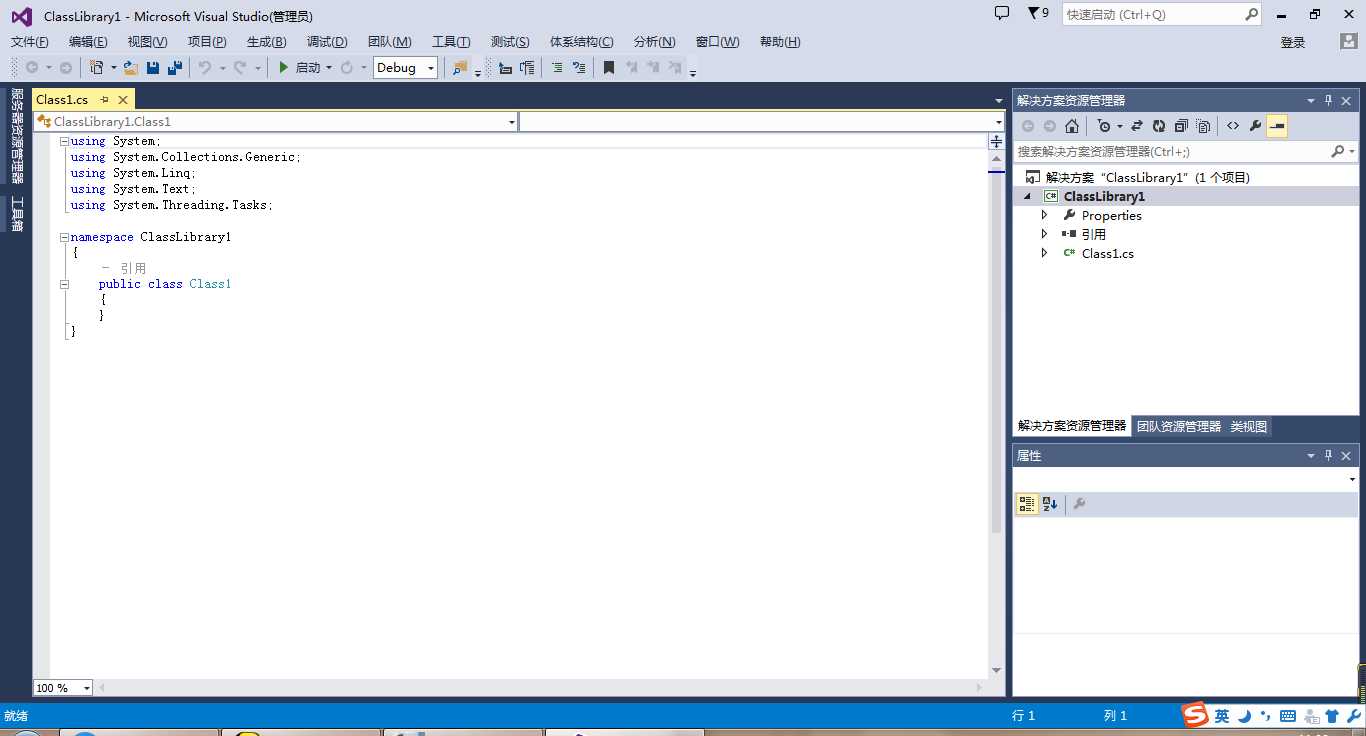Switch to the 类视图 class view tab
This screenshot has height=736, width=1366.
coord(1248,426)
